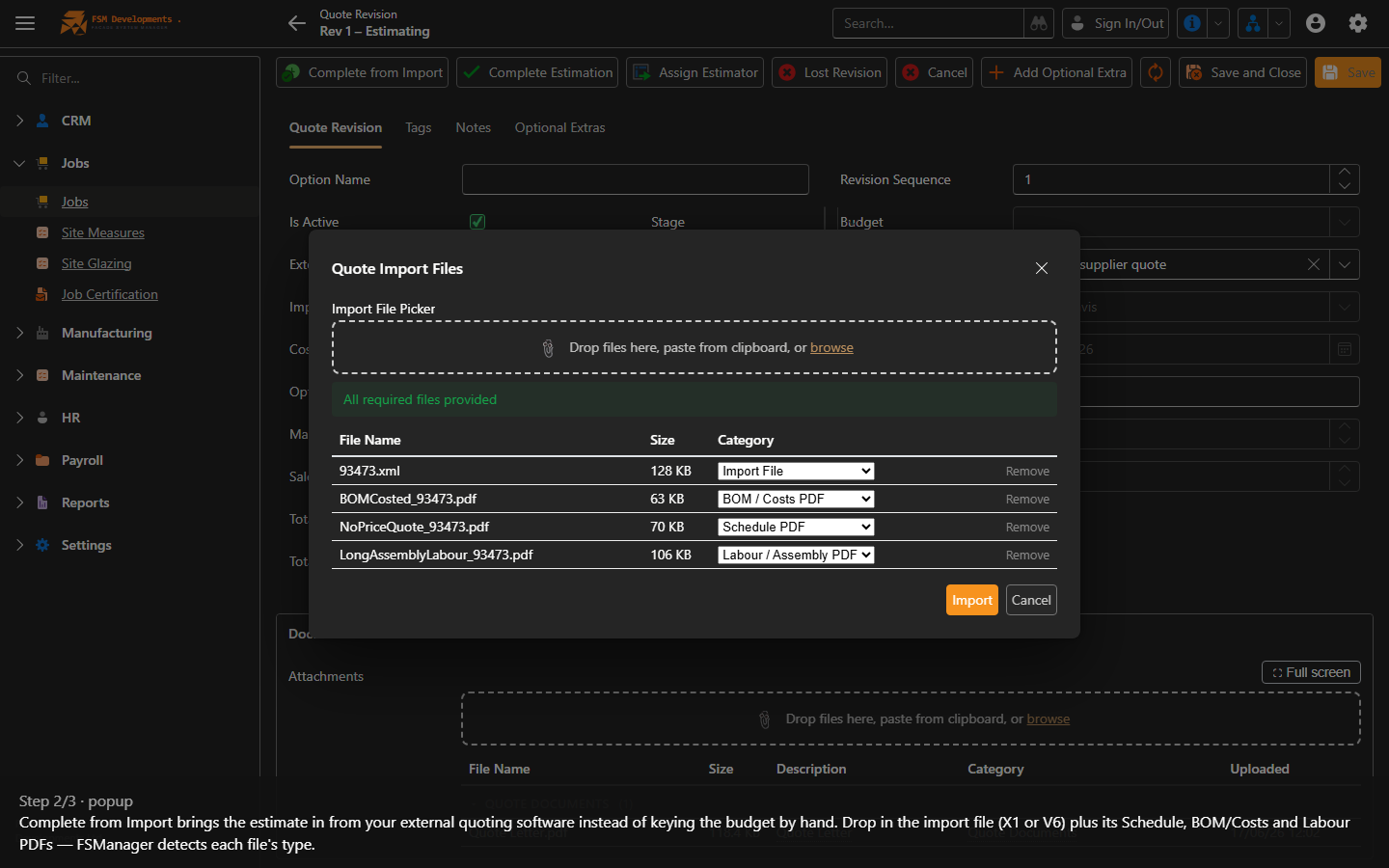Switch to the Notes tab

click(x=474, y=127)
